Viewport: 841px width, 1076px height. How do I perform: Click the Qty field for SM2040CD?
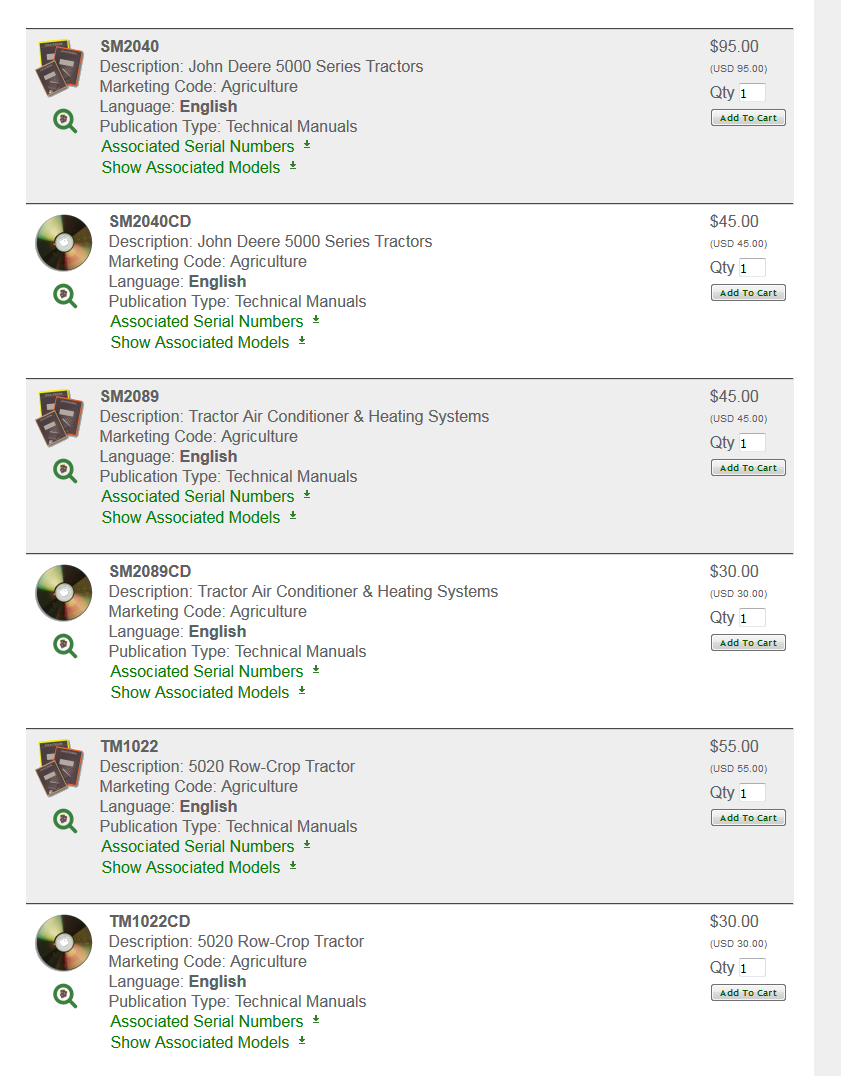point(752,268)
